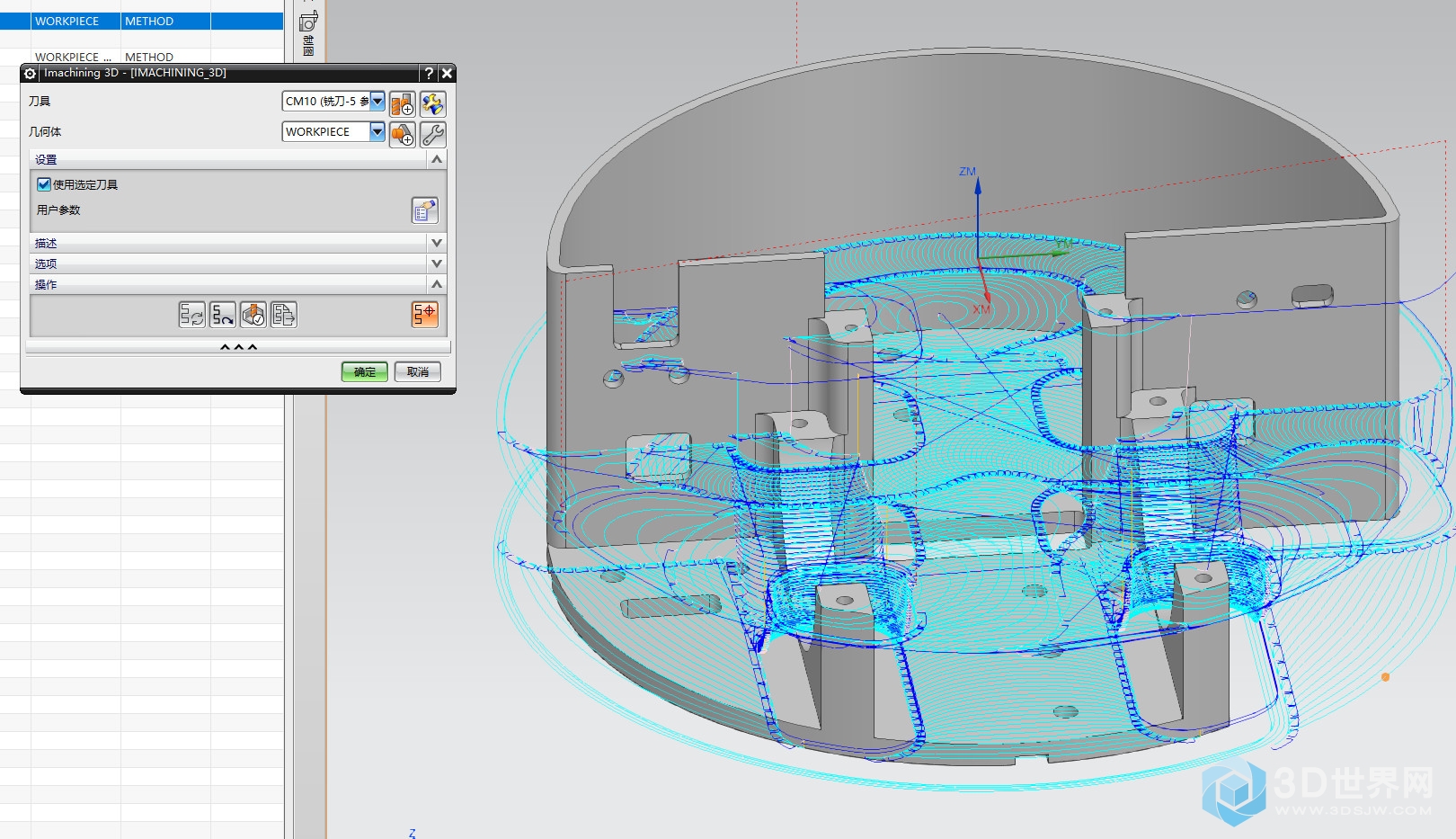Expand the 选项 section
Screen dimensions: 1456x839
437,263
